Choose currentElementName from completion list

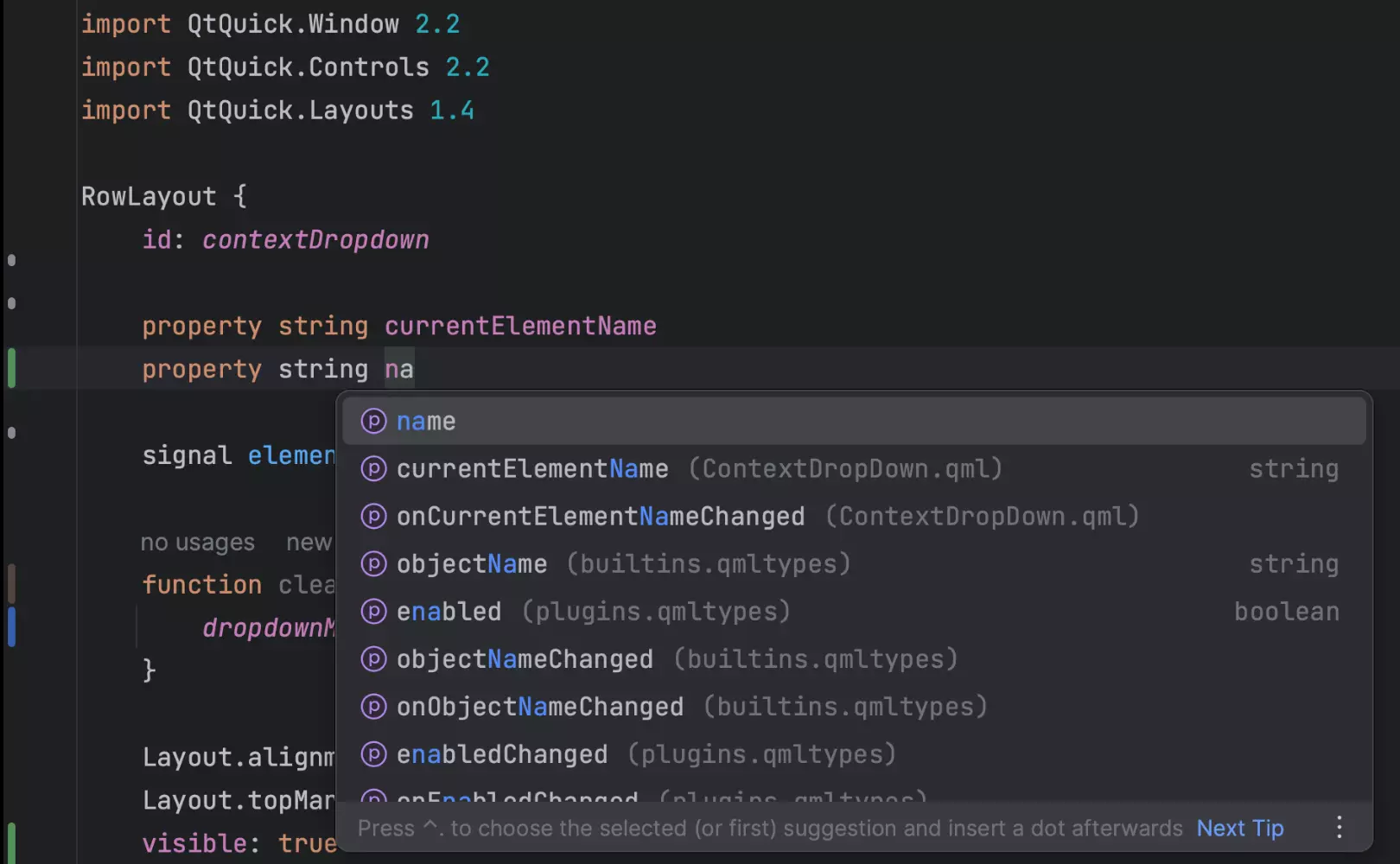tap(532, 469)
